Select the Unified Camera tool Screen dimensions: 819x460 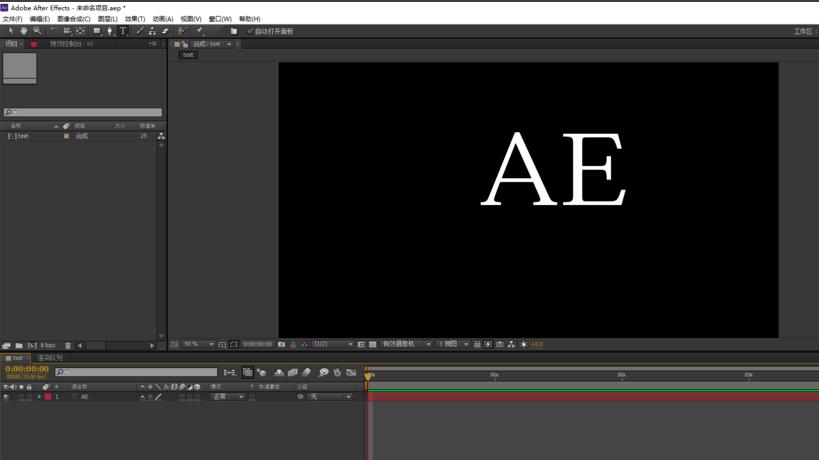pyautogui.click(x=67, y=31)
